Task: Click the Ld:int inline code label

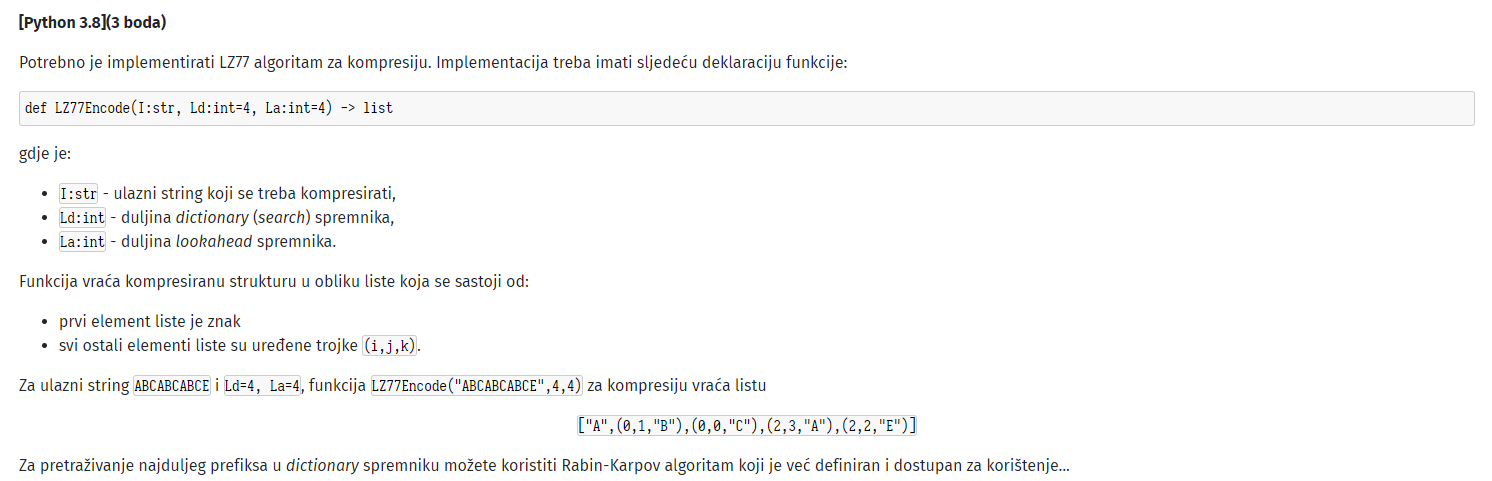Action: point(82,217)
